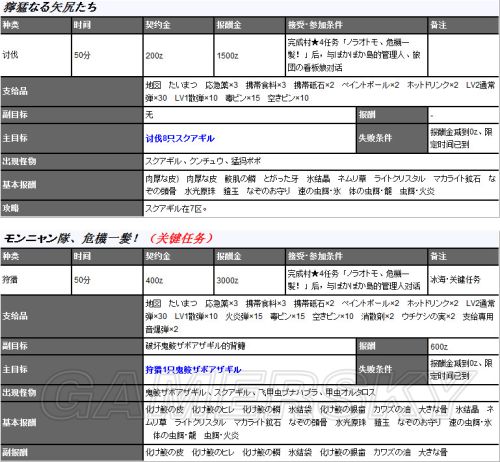
Task: Click reward item とがった牙
Action: click(x=281, y=179)
